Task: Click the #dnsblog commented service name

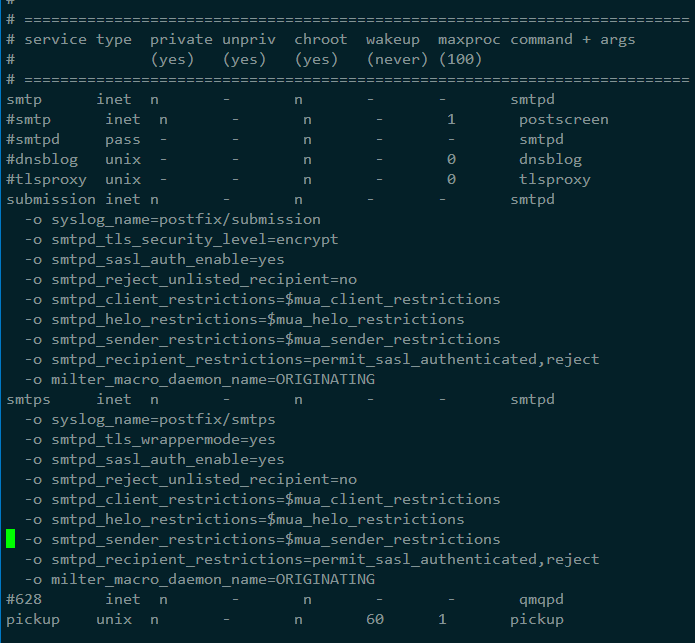Action: point(42,159)
